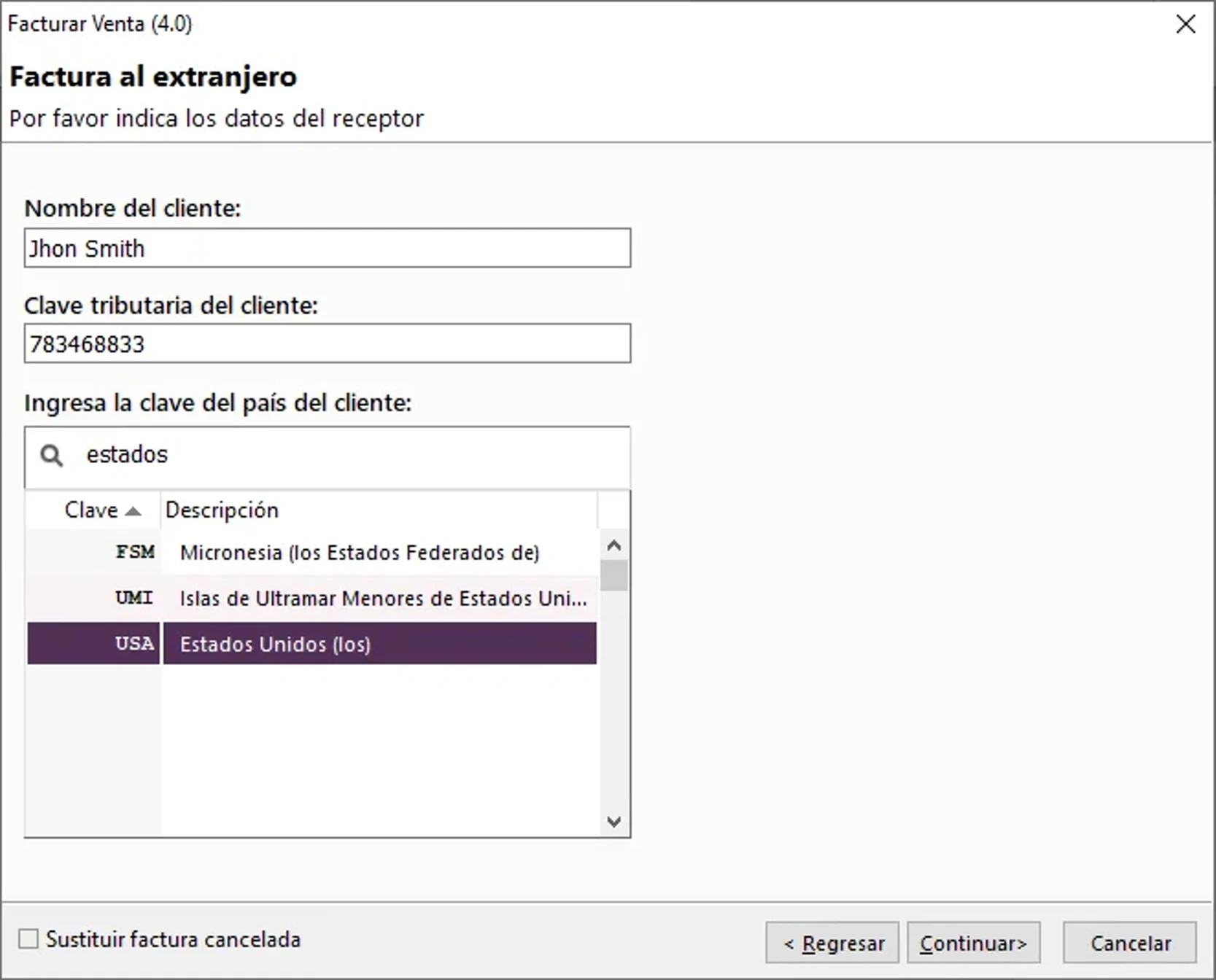1216x980 pixels.
Task: Select the FSM Micronesia row
Action: 312,553
